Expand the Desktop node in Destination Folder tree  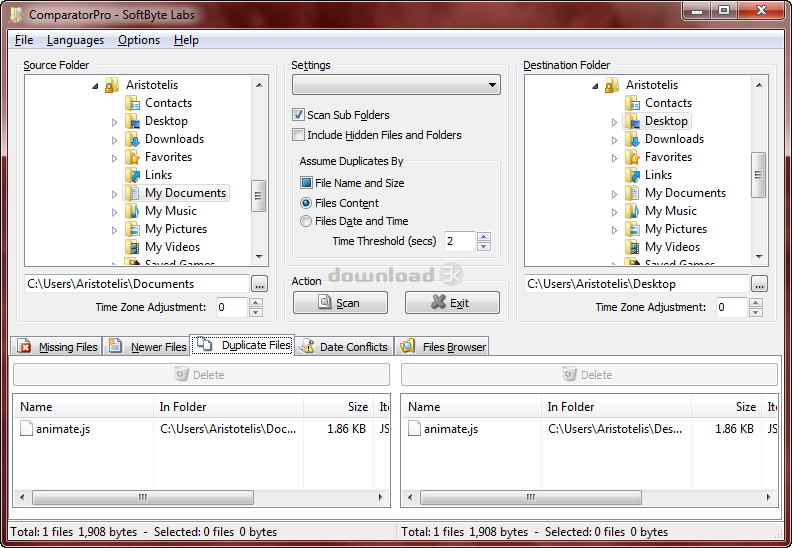[614, 122]
